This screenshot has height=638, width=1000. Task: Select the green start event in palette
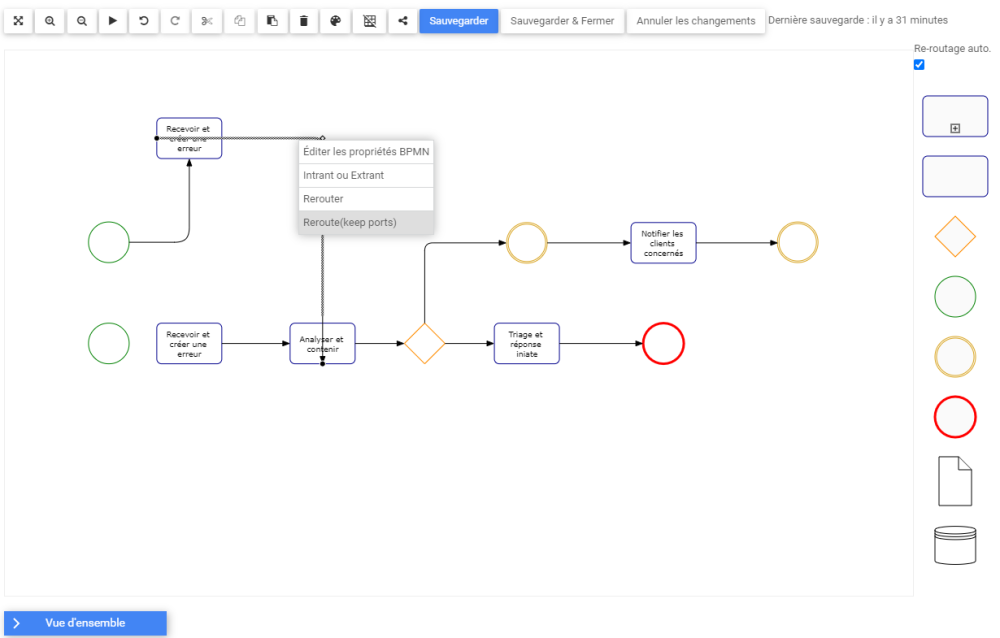click(x=955, y=296)
